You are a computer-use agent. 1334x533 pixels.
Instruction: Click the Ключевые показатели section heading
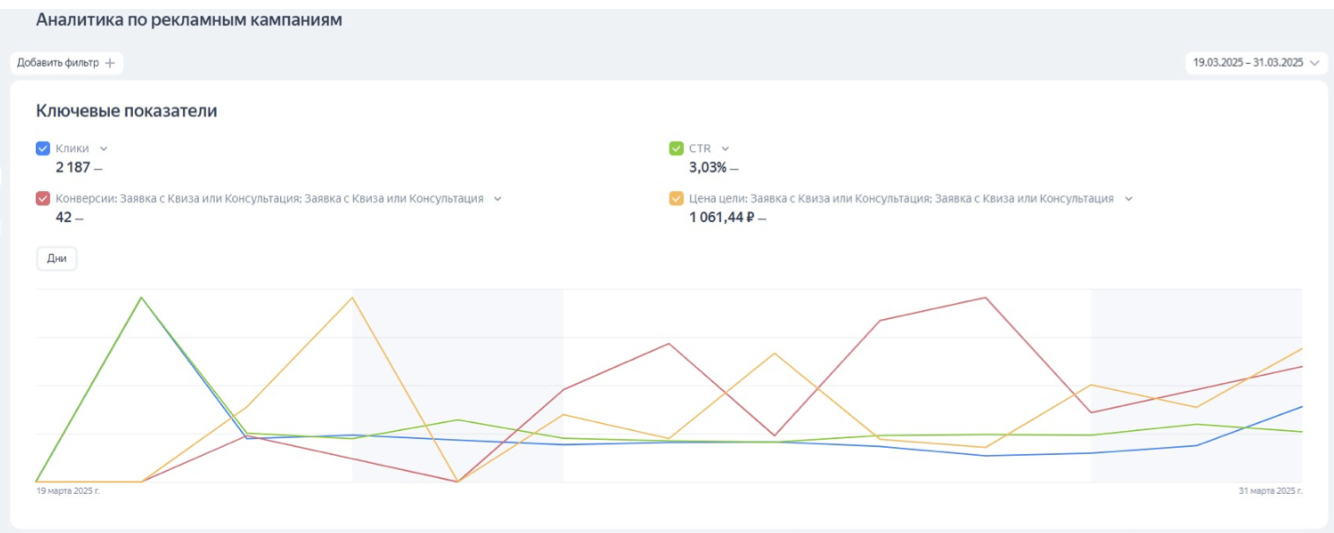pyautogui.click(x=126, y=111)
